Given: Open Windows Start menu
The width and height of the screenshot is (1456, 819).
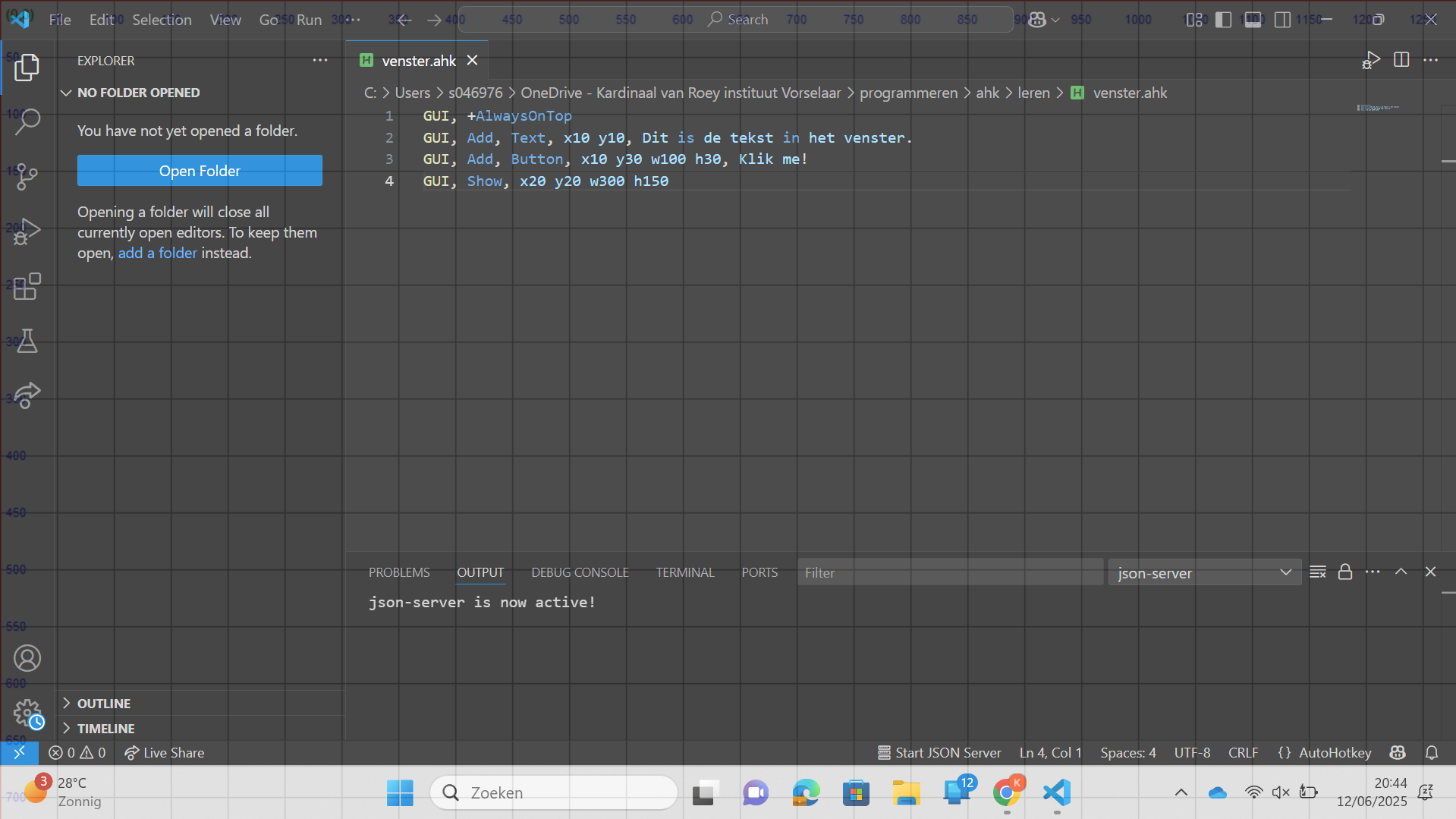Looking at the screenshot, I should pyautogui.click(x=400, y=792).
